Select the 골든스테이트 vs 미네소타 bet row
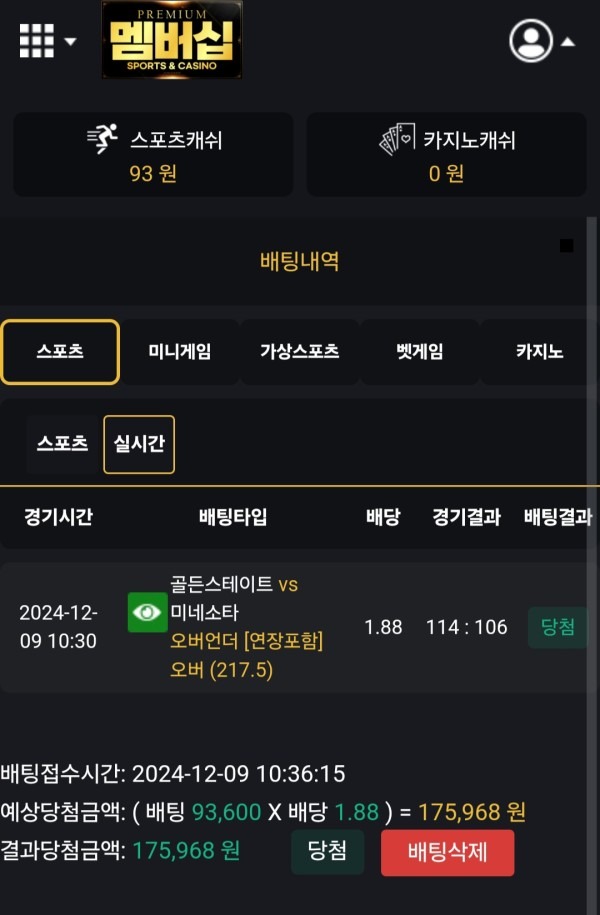Screen dimensions: 600x915 click(240, 613)
